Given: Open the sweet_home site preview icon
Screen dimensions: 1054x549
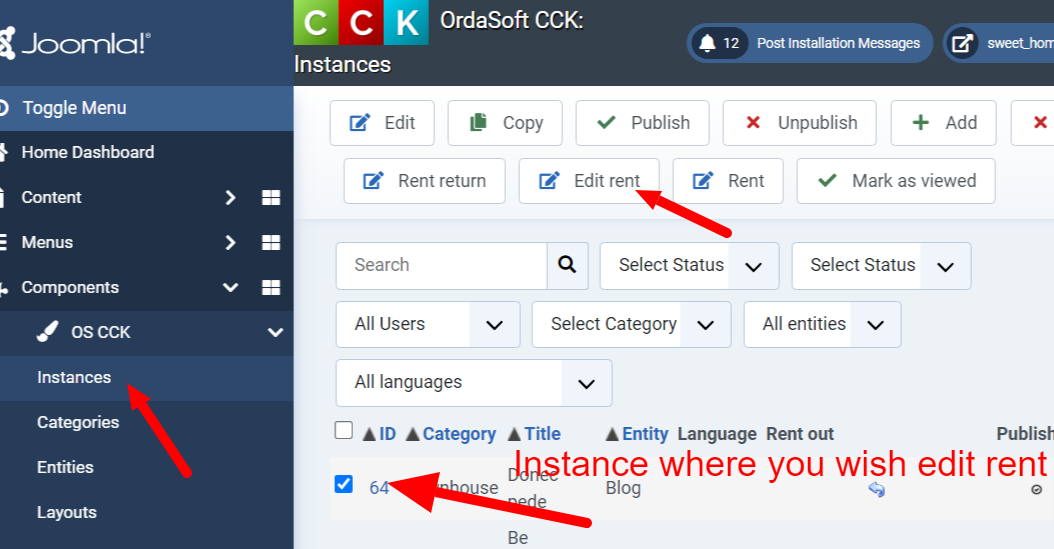Looking at the screenshot, I should [x=962, y=44].
